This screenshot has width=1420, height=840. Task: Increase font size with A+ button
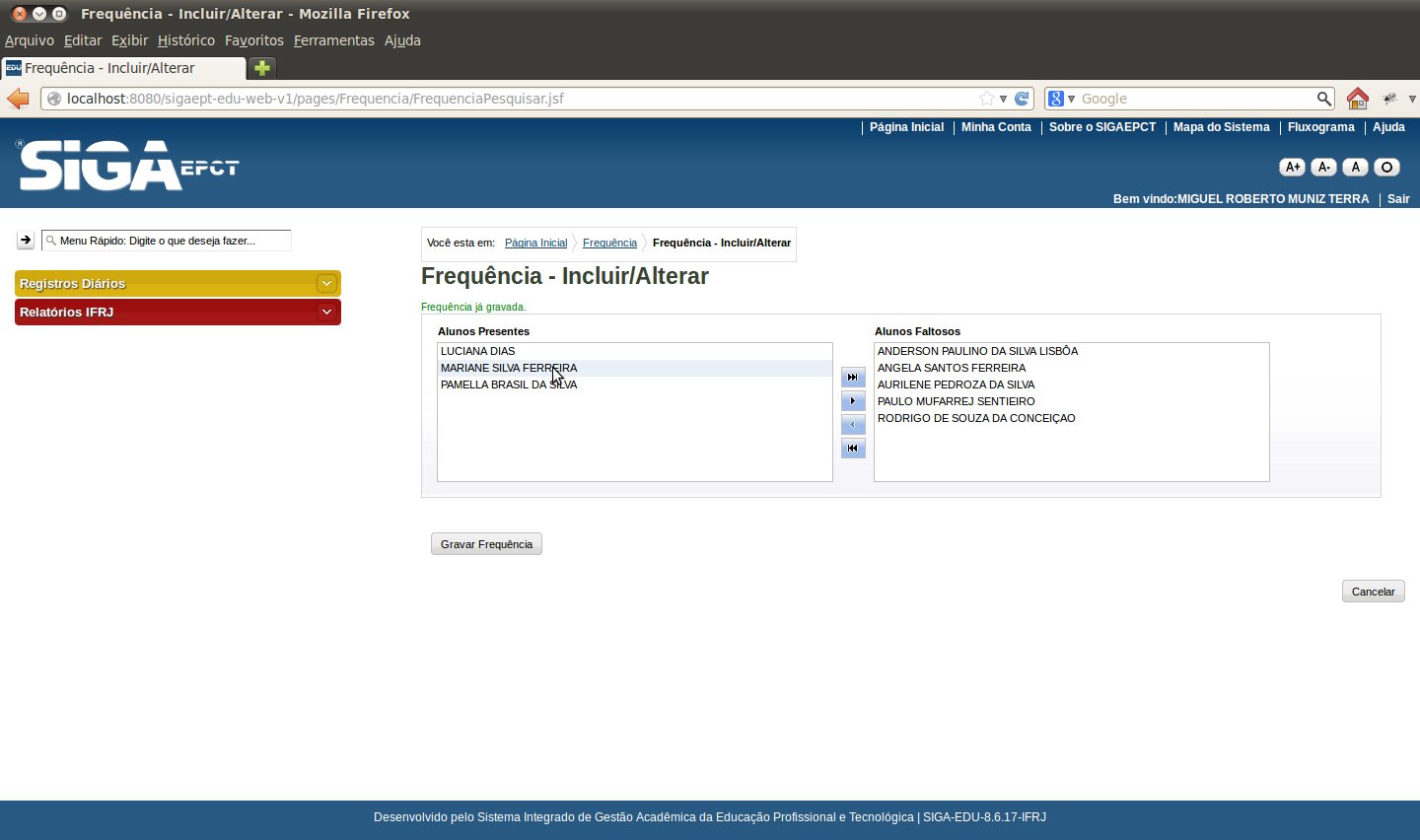(x=1292, y=168)
